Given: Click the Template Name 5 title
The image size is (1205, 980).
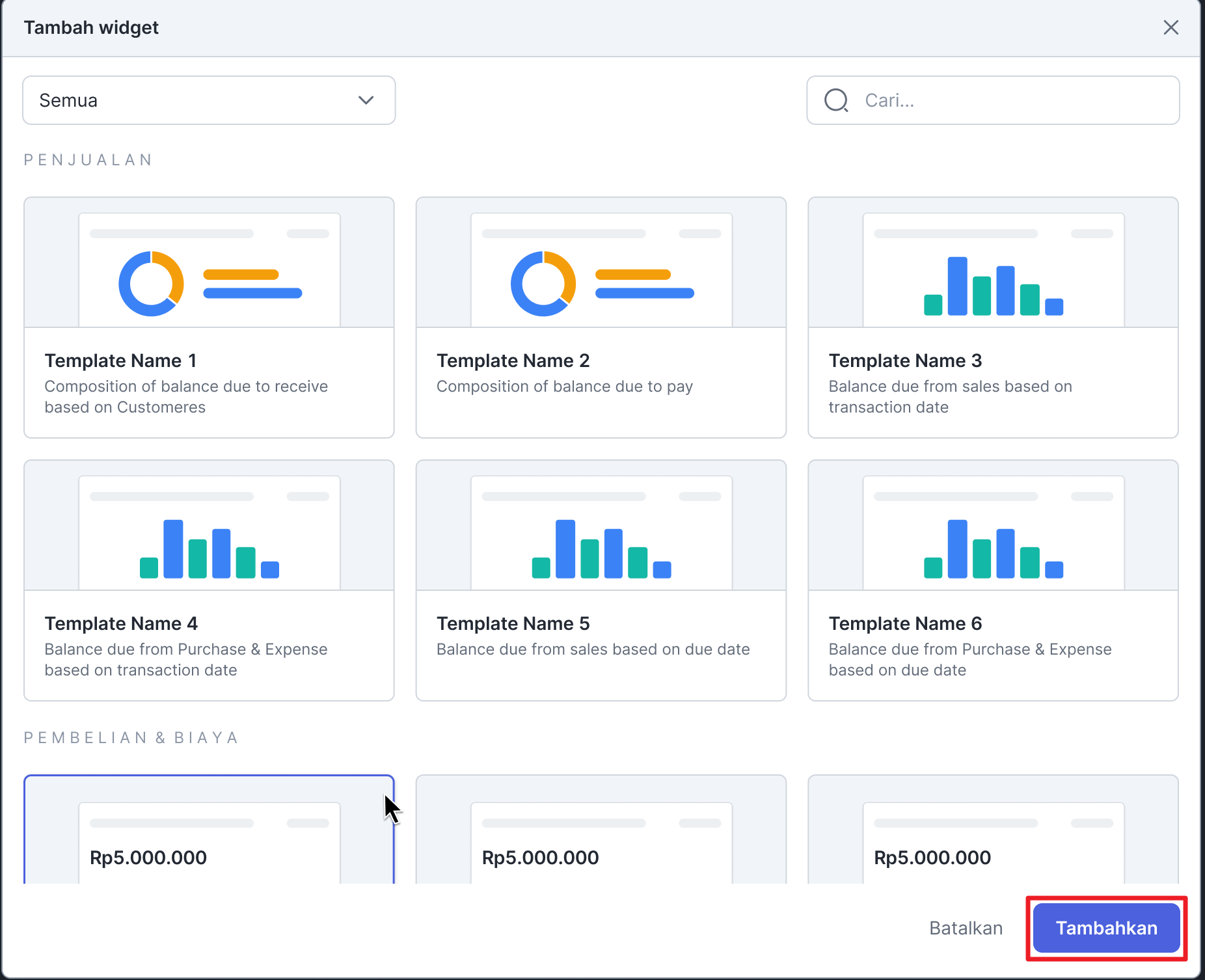Looking at the screenshot, I should pos(513,623).
